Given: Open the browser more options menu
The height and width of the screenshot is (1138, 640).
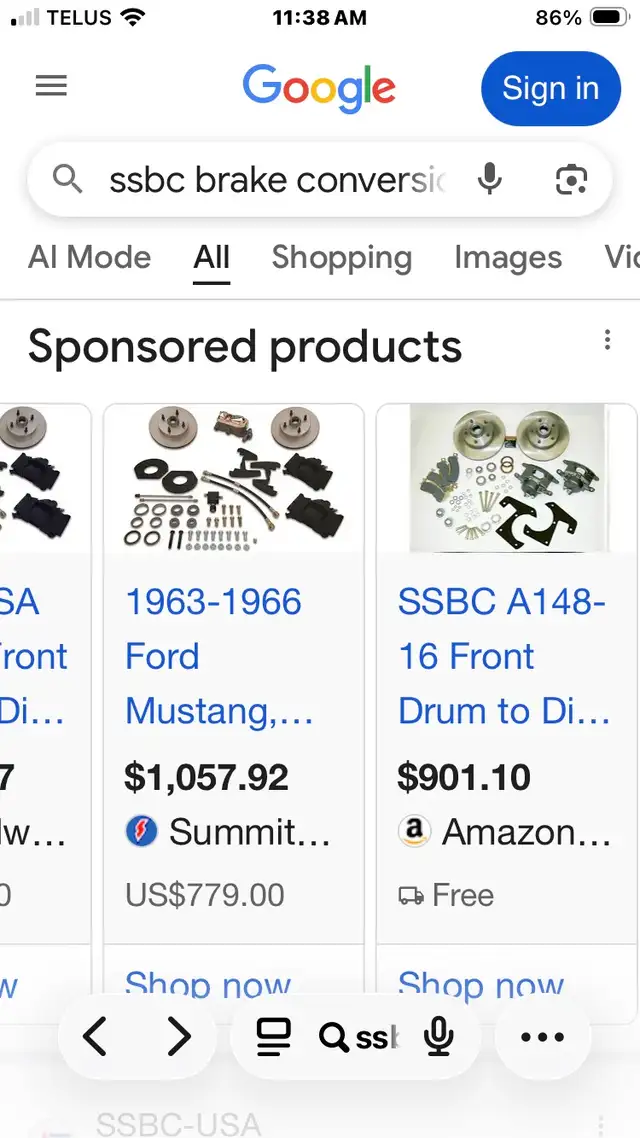Looking at the screenshot, I should click(543, 1038).
